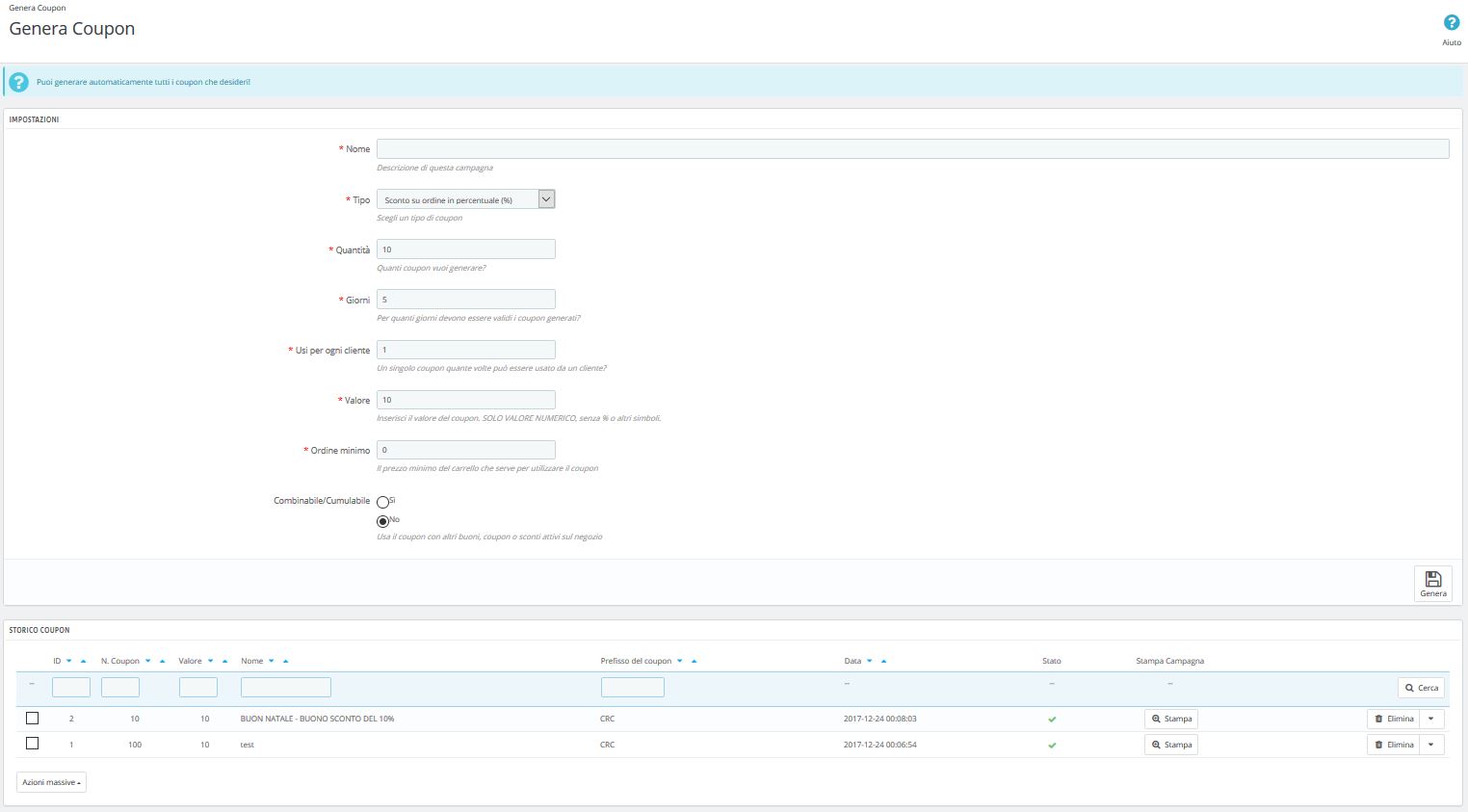This screenshot has height=812, width=1468.
Task: Click the Valore filter box in the table
Action: pos(198,687)
